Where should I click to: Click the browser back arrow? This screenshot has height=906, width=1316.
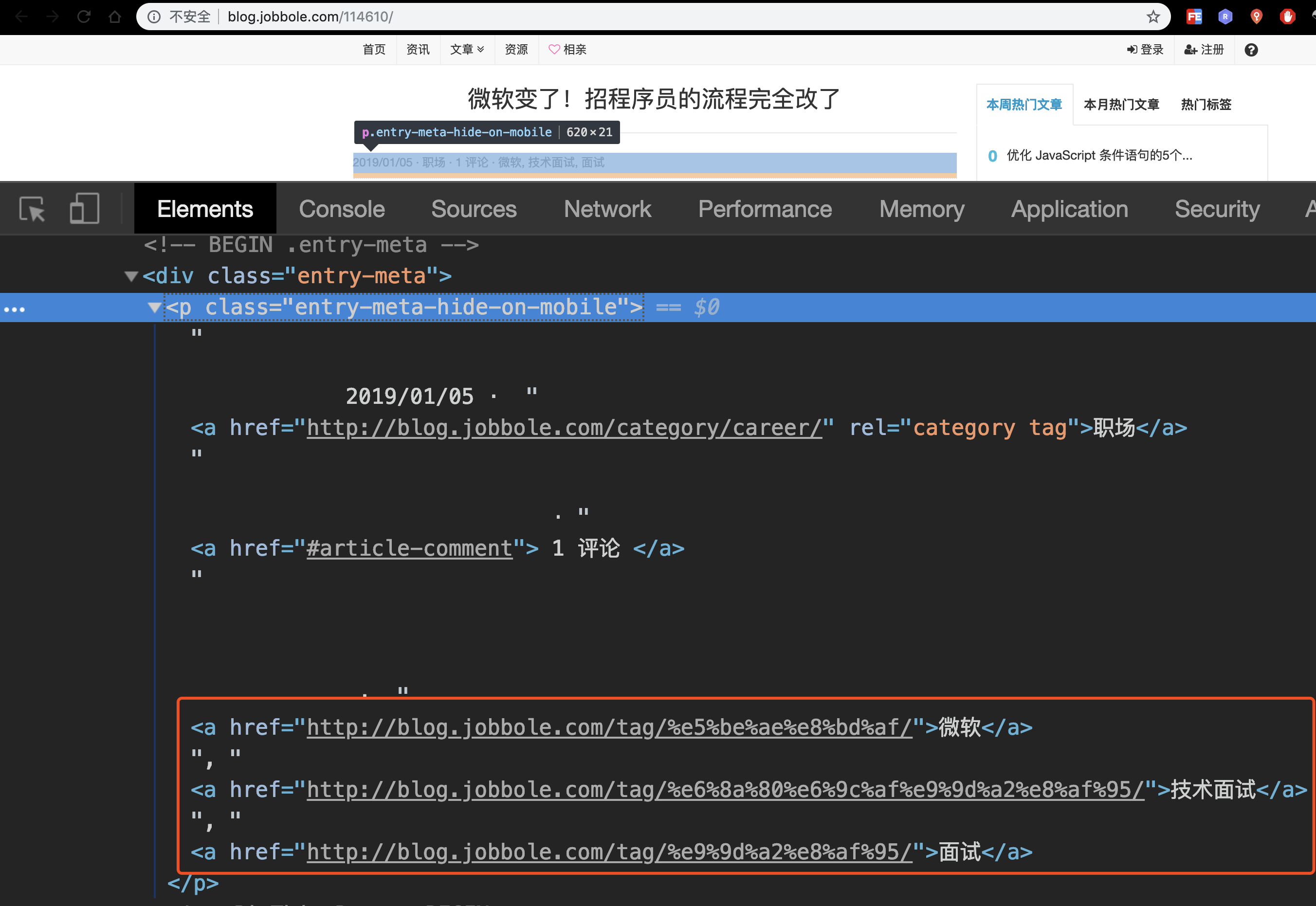click(21, 17)
